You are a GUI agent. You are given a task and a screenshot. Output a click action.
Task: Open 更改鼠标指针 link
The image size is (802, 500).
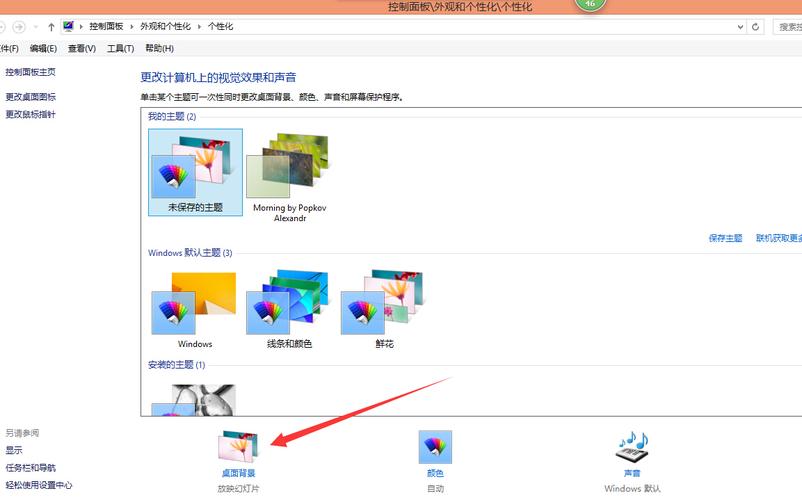pos(30,115)
